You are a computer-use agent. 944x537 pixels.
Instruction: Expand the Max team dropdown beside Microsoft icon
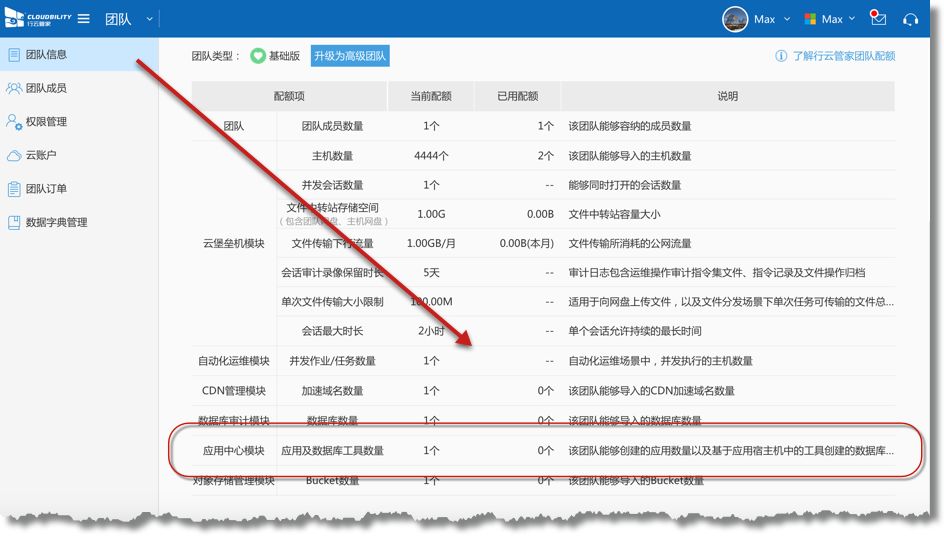[852, 19]
